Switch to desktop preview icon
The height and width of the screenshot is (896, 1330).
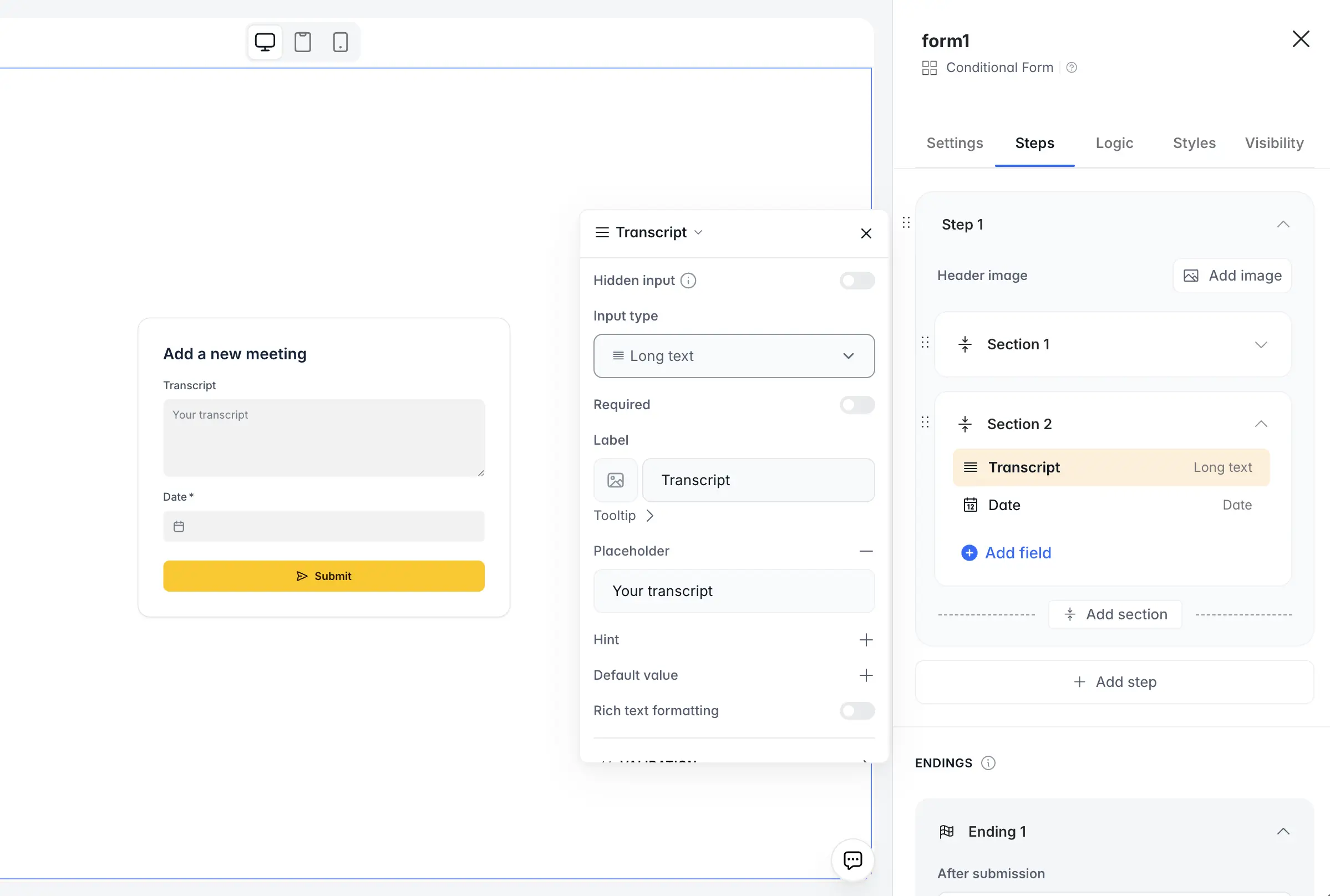[265, 42]
